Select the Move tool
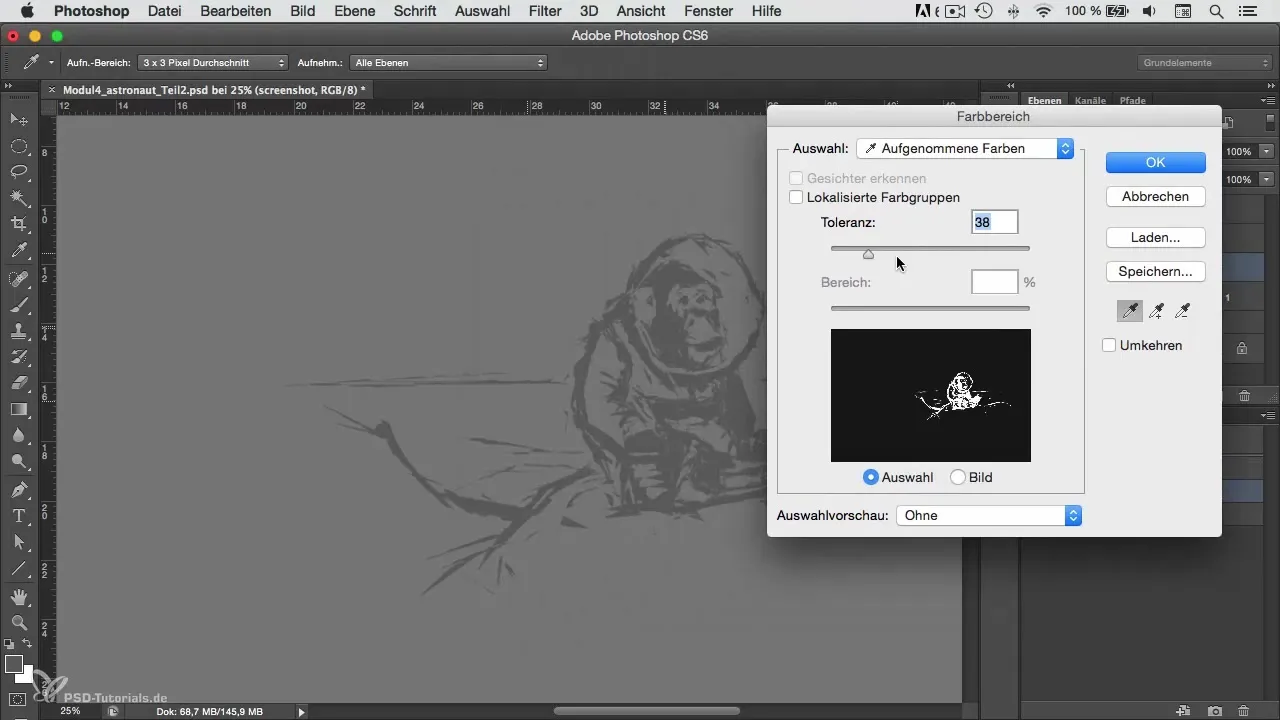Screen dimensions: 1280x720 click(x=19, y=119)
